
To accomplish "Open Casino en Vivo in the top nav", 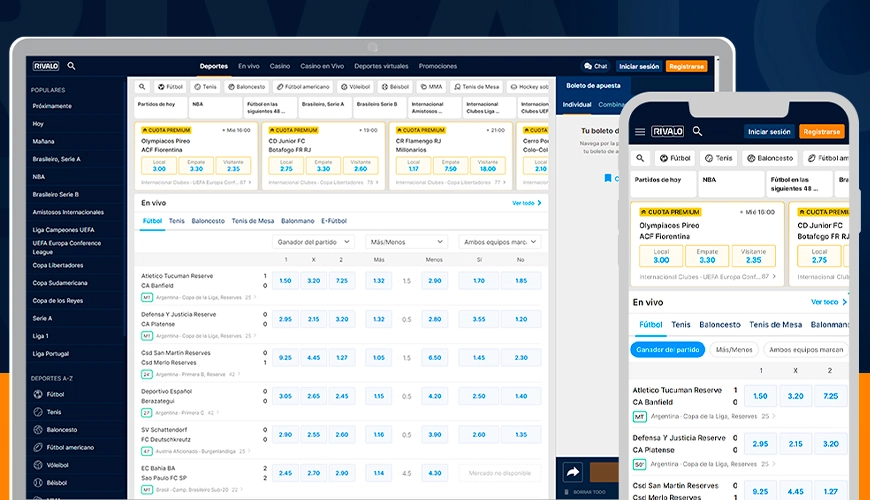I will (322, 66).
